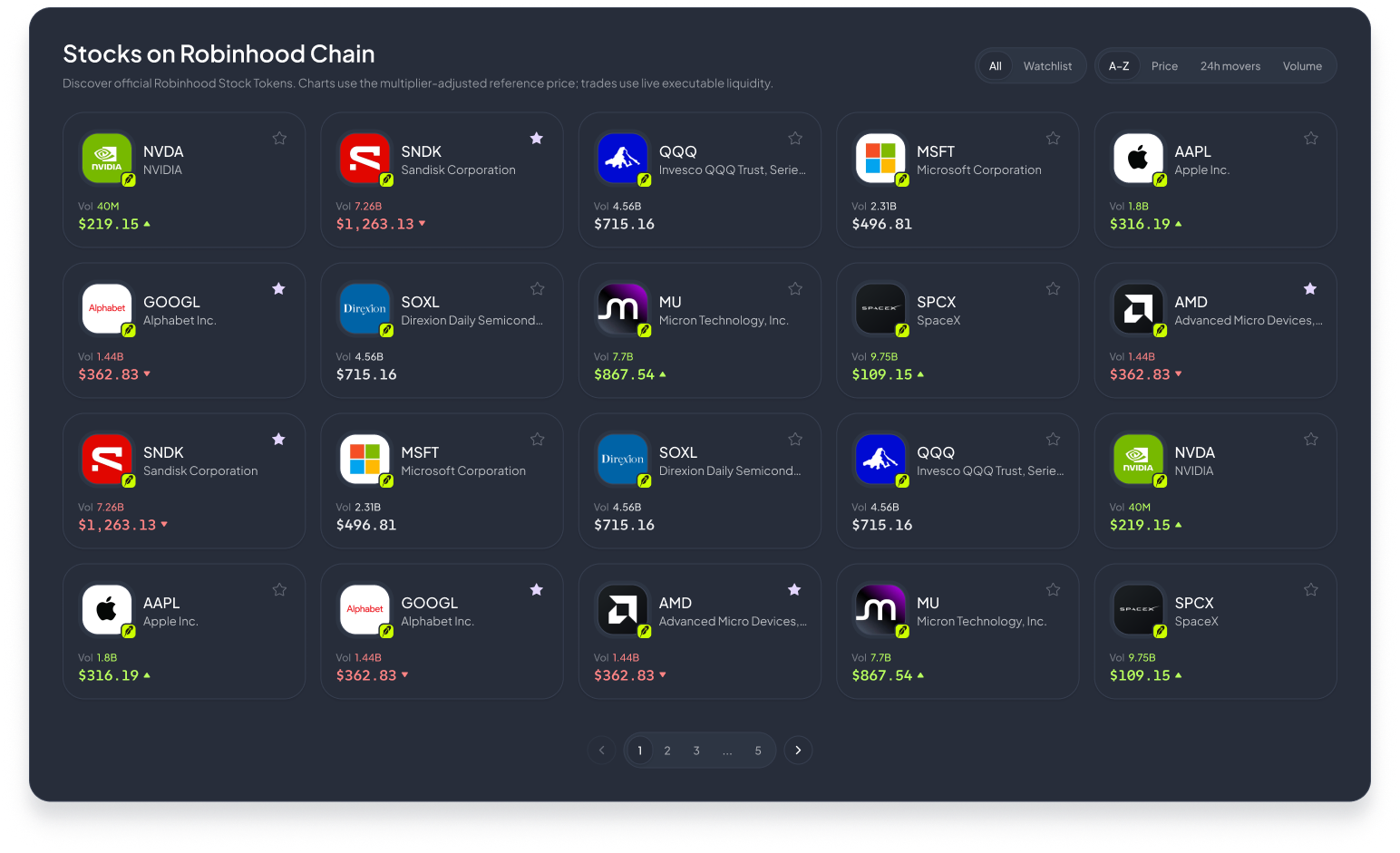Image resolution: width=1400 pixels, height=853 pixels.
Task: Switch to the Watchlist filter
Action: (x=1047, y=66)
